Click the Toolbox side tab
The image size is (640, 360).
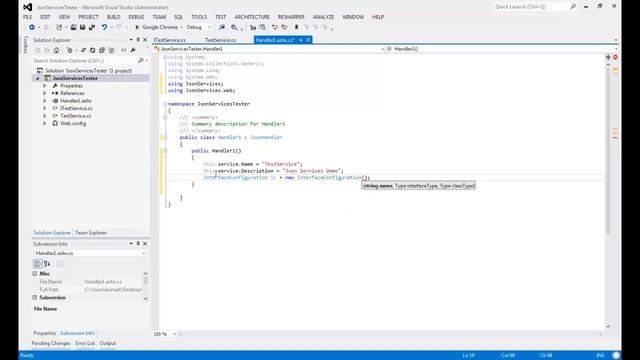[26, 45]
